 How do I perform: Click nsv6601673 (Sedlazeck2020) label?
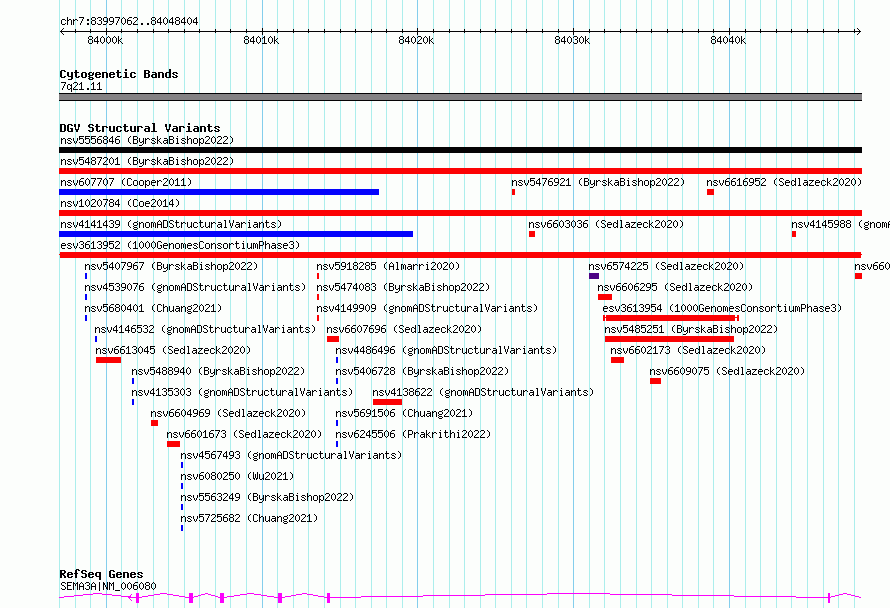pyautogui.click(x=244, y=434)
